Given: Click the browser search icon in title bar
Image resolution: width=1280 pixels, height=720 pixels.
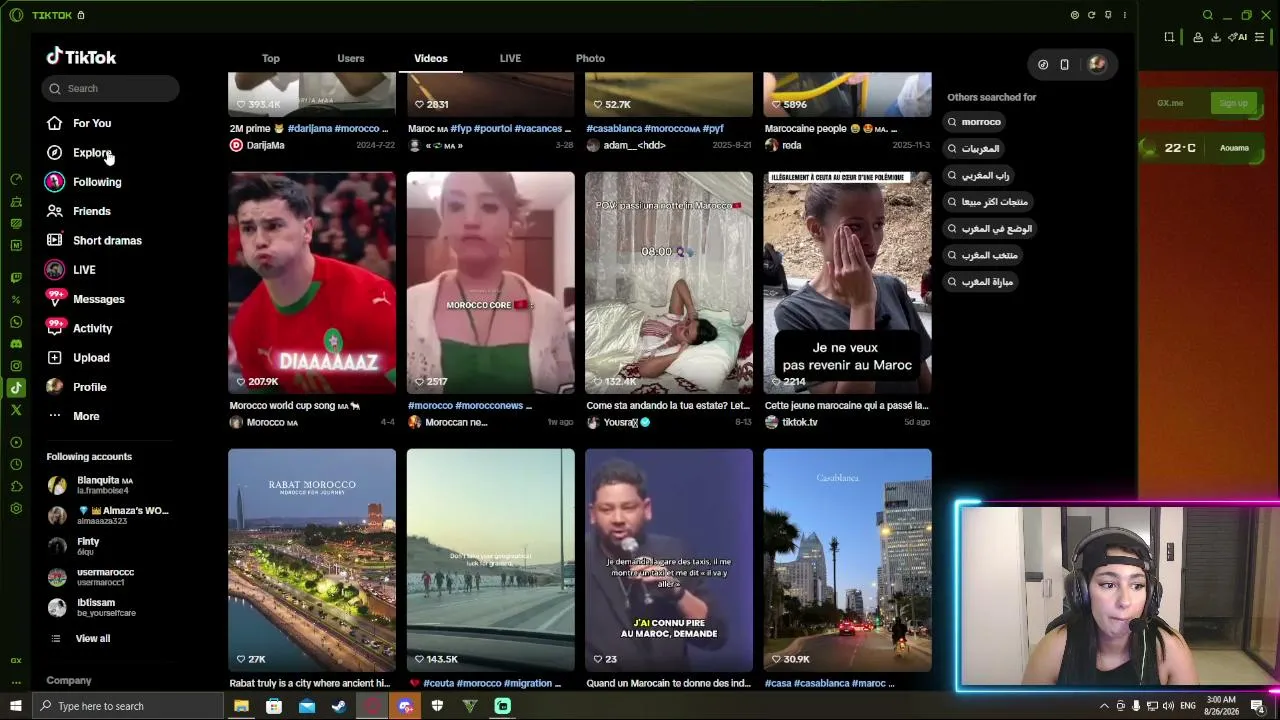Looking at the screenshot, I should [1208, 15].
